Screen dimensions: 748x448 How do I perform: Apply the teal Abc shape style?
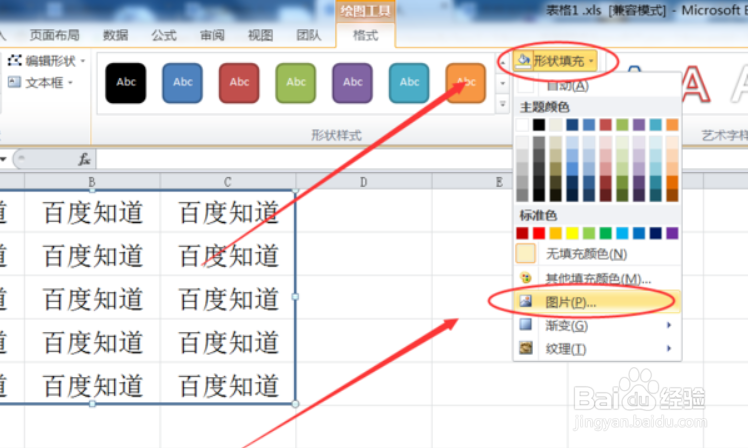coord(409,83)
